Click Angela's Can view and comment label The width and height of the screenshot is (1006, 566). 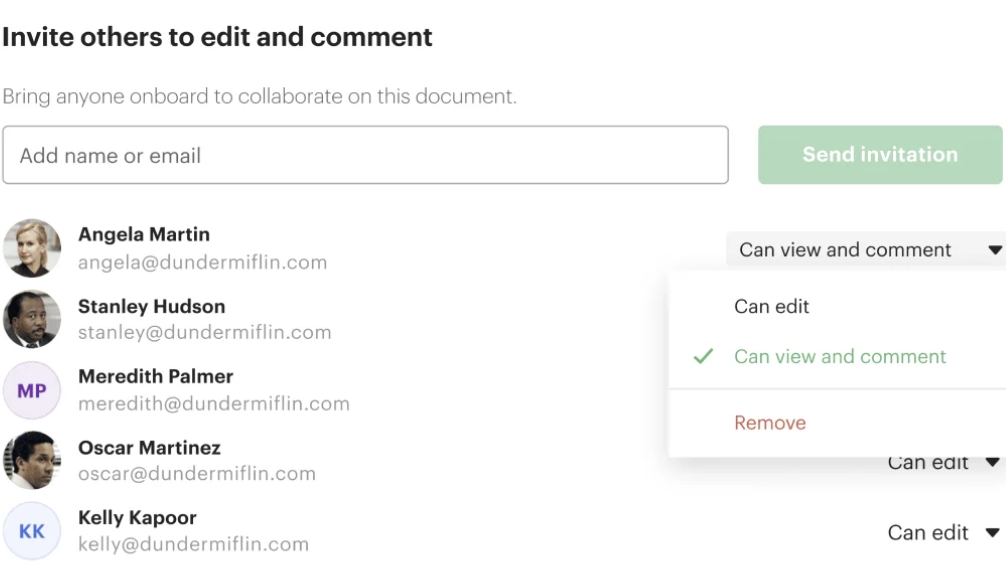pyautogui.click(x=845, y=250)
